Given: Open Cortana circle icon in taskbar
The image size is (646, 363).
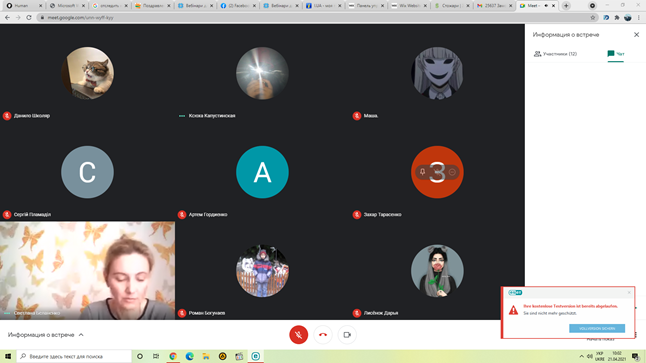Looking at the screenshot, I should (140, 356).
